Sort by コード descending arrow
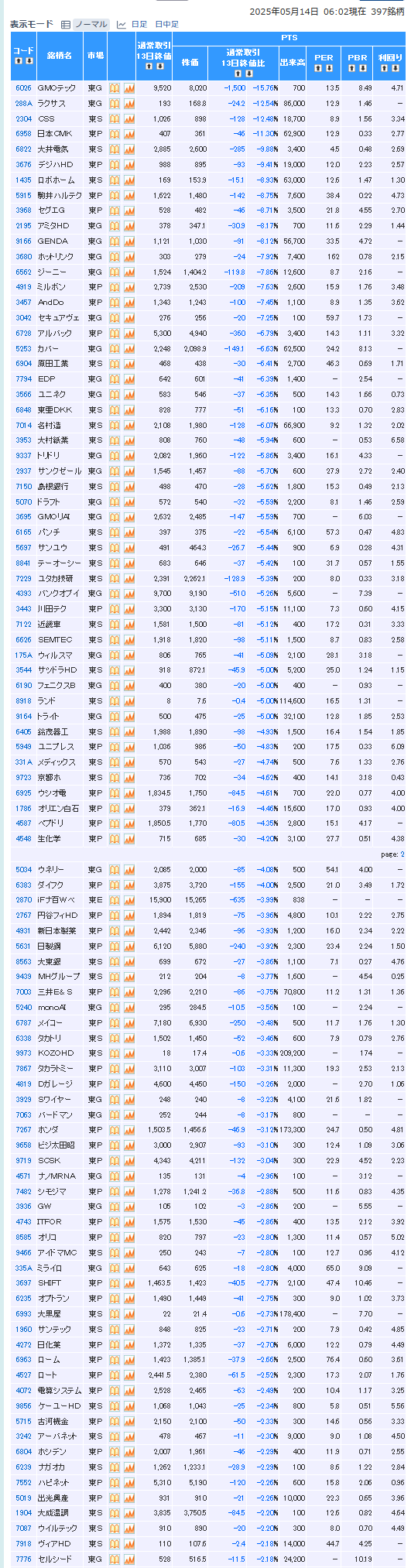Viewport: 411px width, 1568px height. (x=29, y=60)
